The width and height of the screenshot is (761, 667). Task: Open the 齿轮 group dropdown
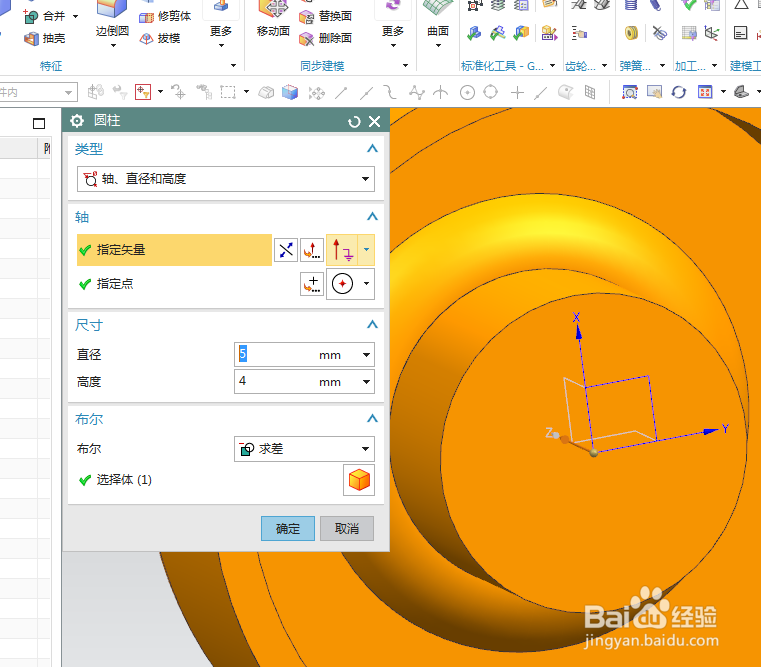[604, 66]
